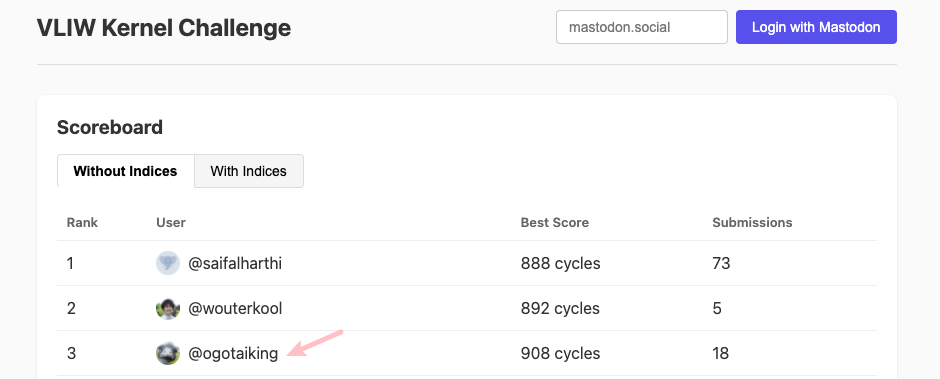This screenshot has height=379, width=940.
Task: Click the Rank column header
Action: tap(82, 222)
